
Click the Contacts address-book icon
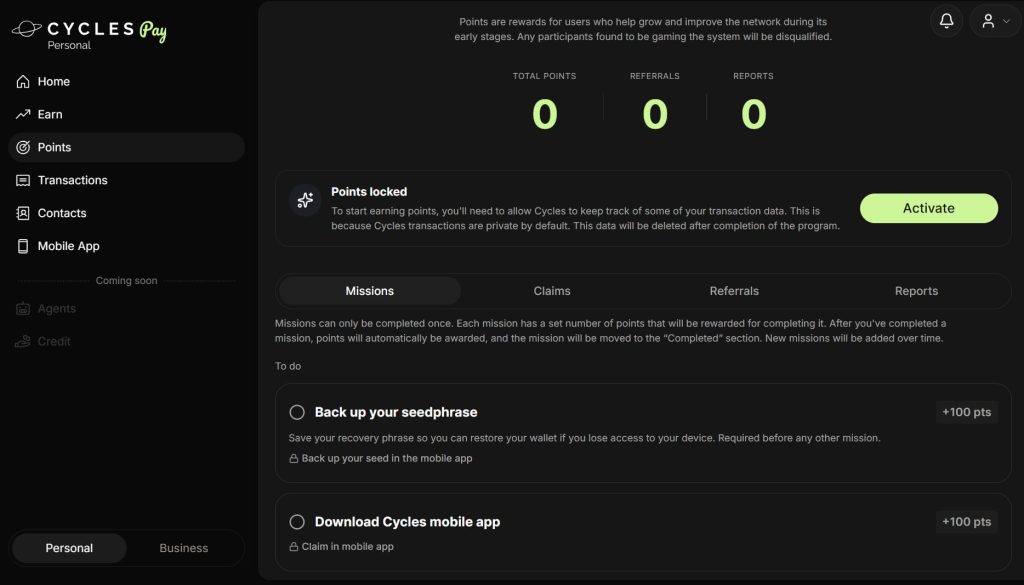[x=23, y=213]
